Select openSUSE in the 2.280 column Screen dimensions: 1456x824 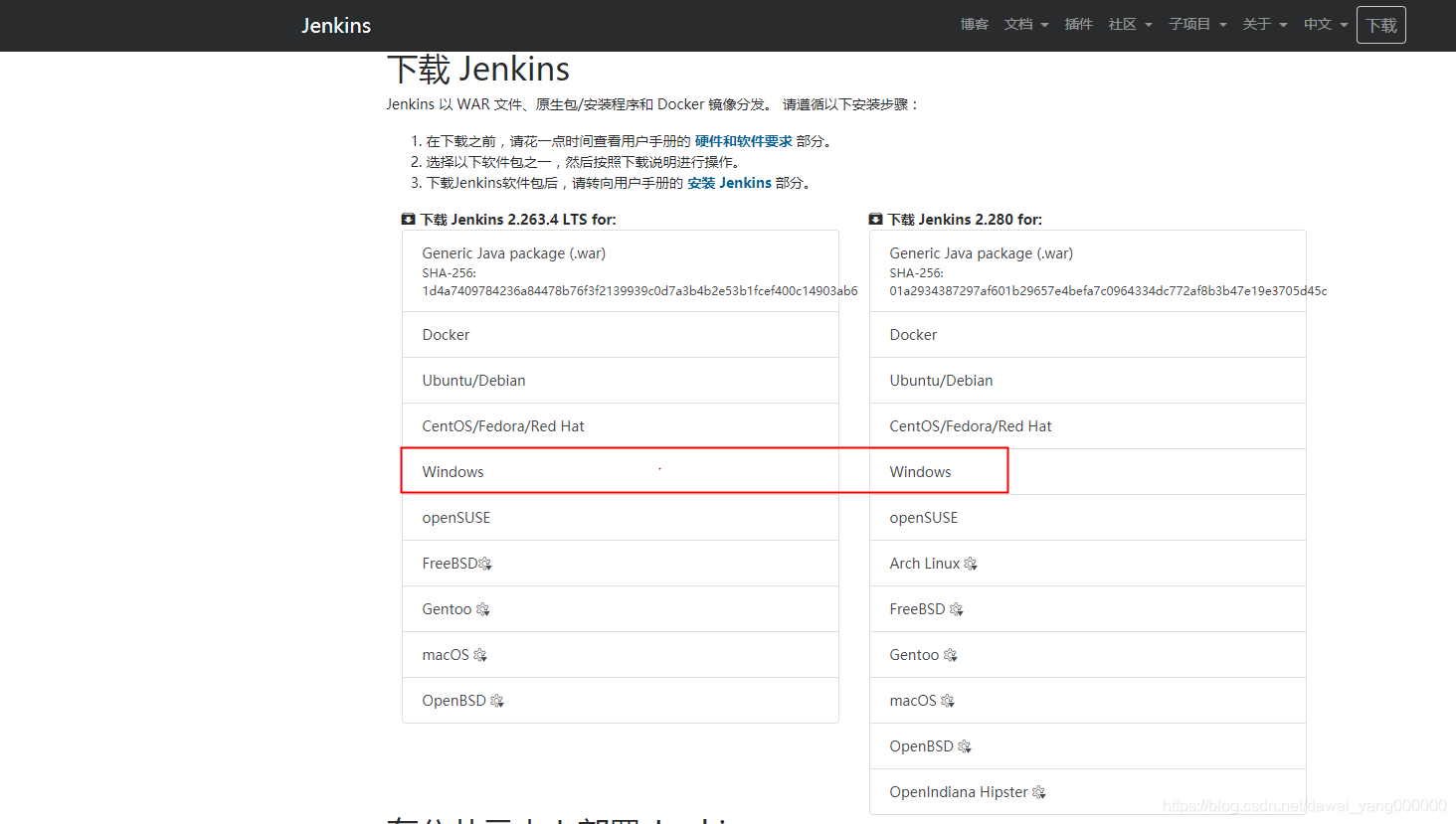point(1088,518)
